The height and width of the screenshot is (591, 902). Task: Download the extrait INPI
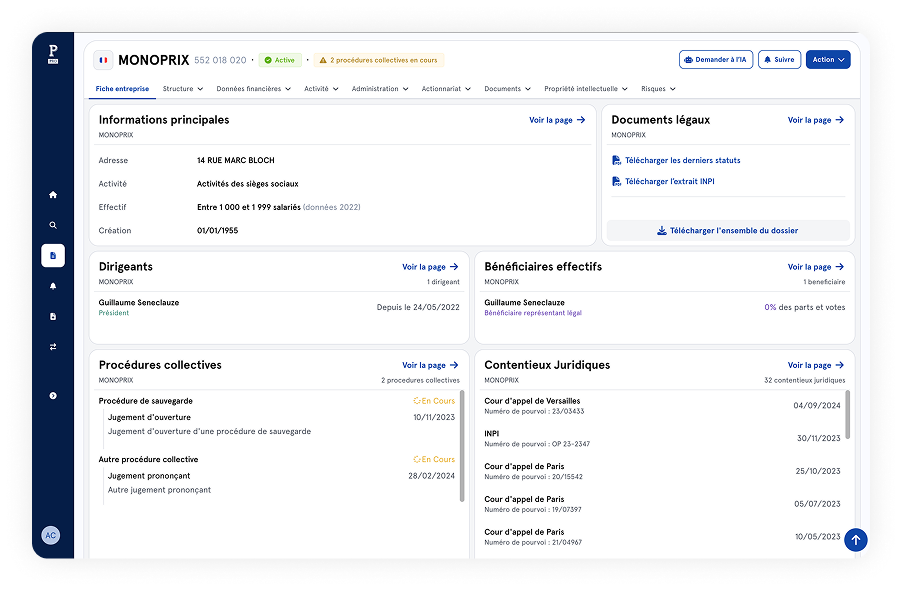[x=670, y=181]
